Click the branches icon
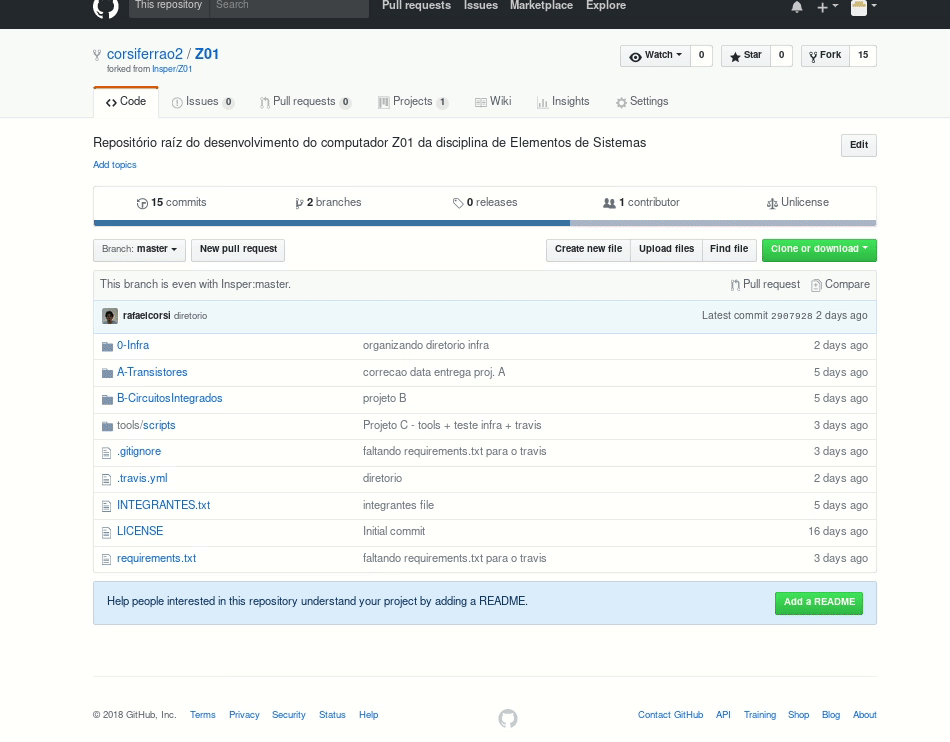Viewport: 950px width, 742px height. (x=299, y=203)
